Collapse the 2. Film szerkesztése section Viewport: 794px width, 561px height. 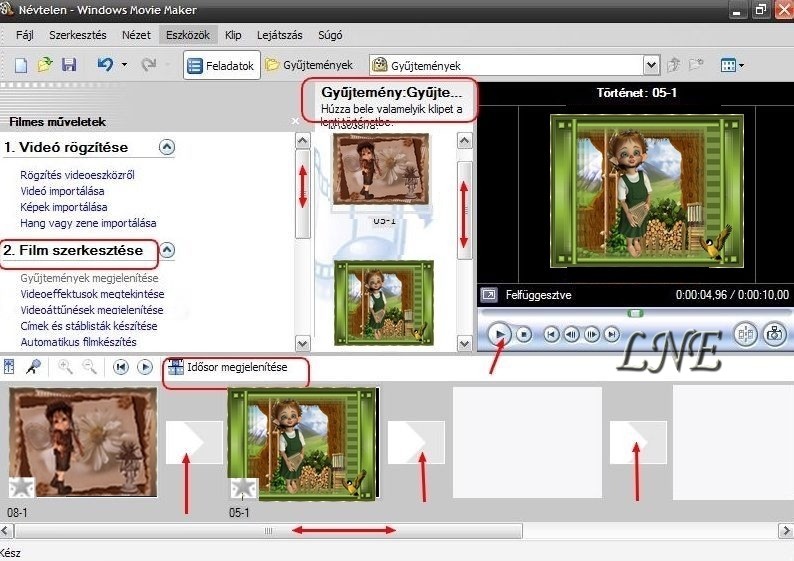coord(167,250)
